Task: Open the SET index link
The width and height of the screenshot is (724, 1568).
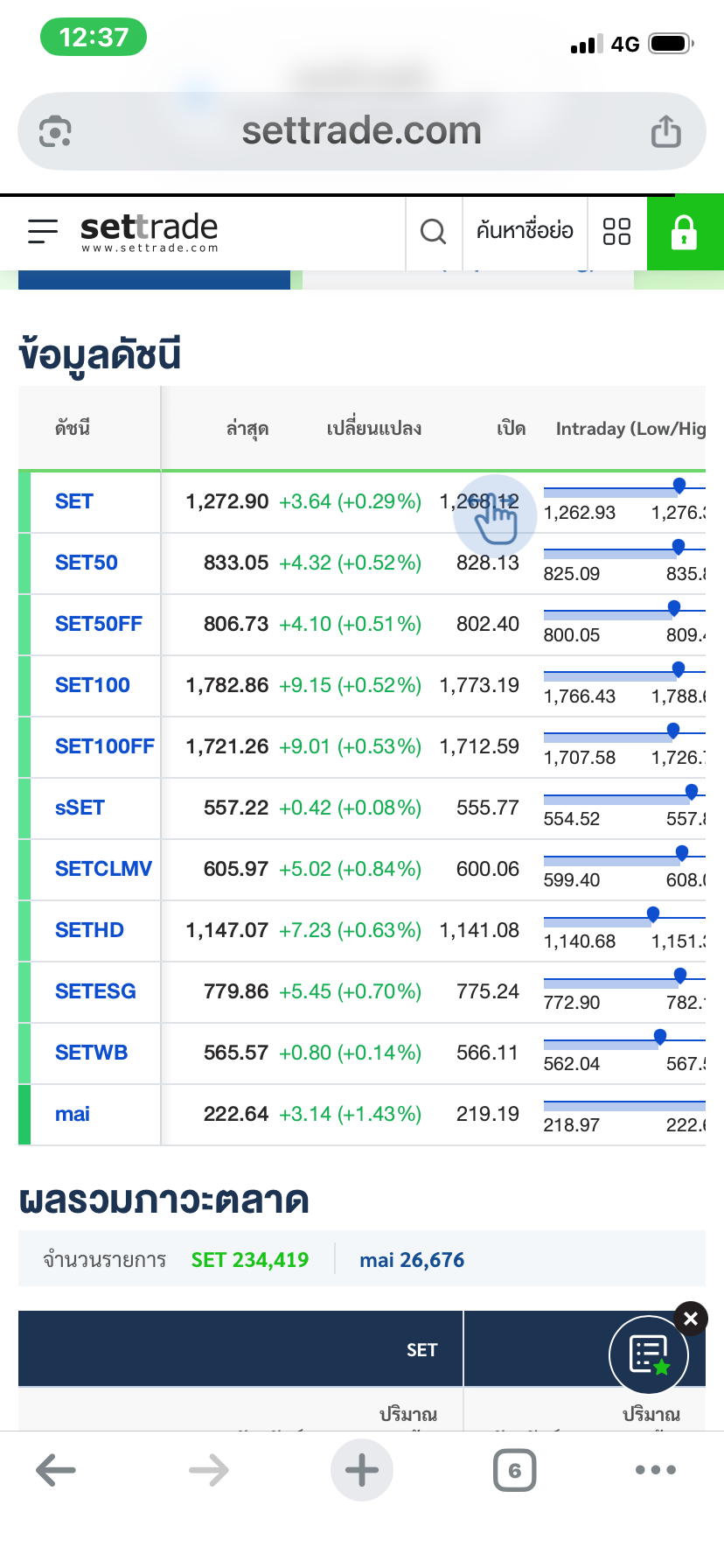Action: (x=74, y=501)
